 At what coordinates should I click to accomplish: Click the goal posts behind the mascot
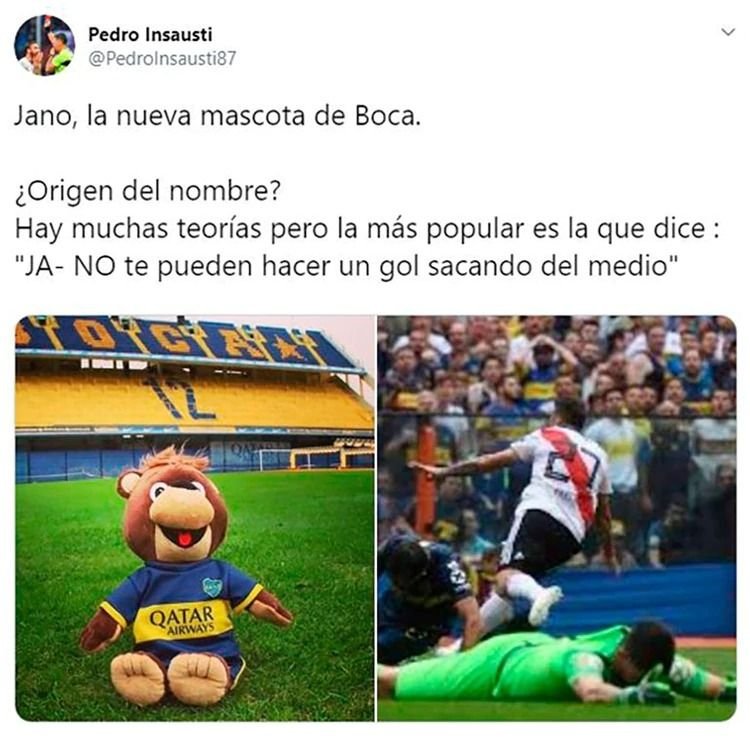coord(275,460)
